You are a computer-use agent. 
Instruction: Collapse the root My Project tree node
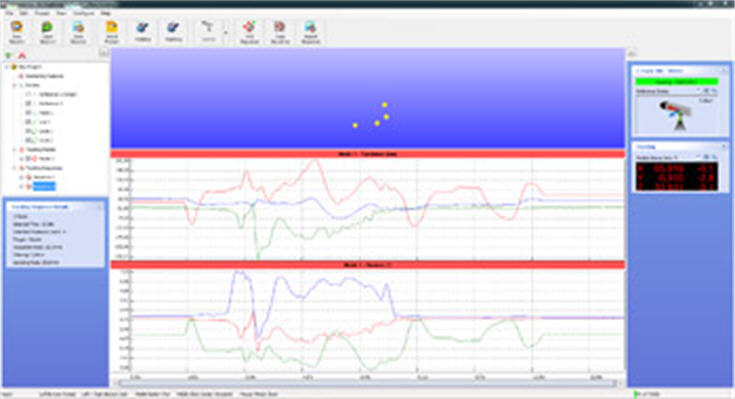(7, 67)
